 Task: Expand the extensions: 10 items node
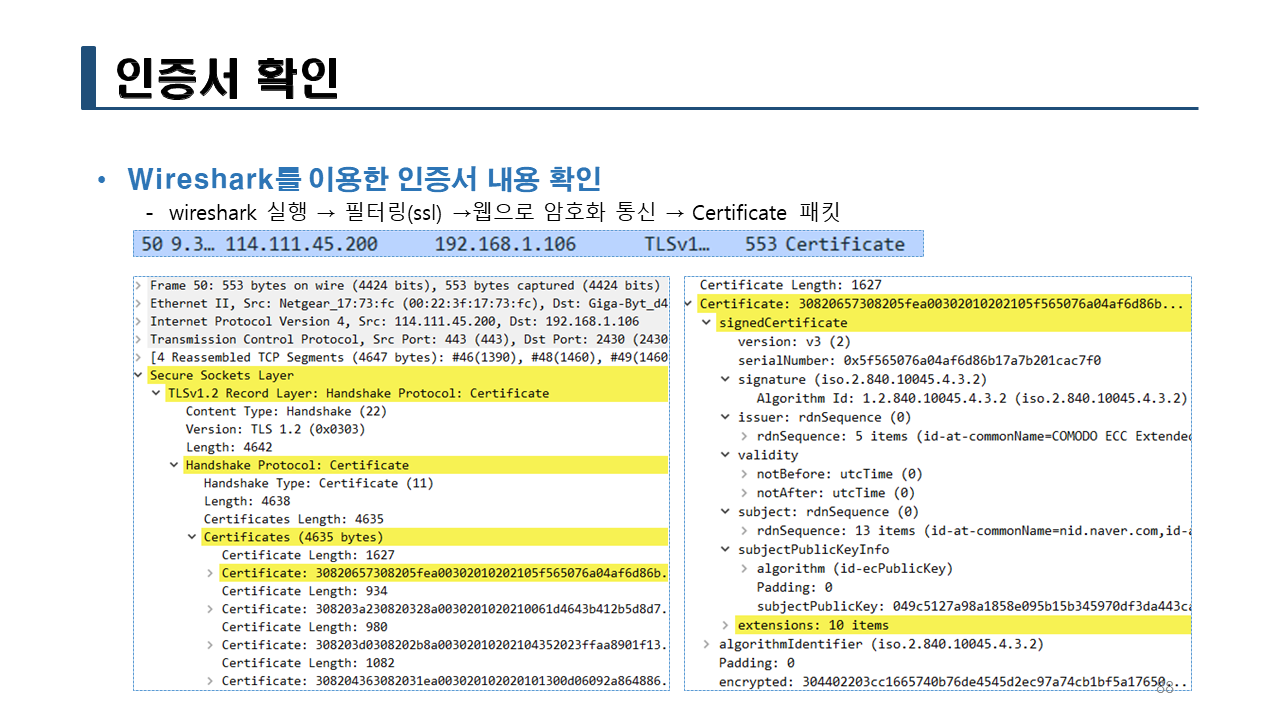(x=726, y=625)
